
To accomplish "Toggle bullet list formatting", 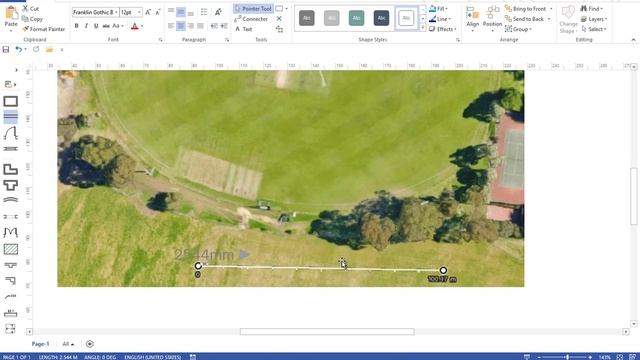I will (204, 11).
